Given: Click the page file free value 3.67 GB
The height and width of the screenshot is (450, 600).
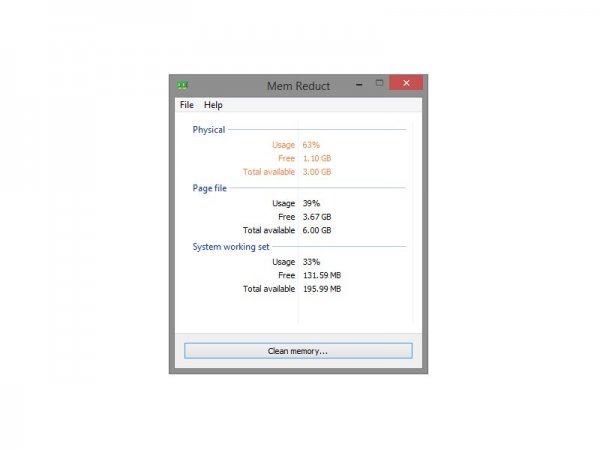Looking at the screenshot, I should click(x=317, y=217).
